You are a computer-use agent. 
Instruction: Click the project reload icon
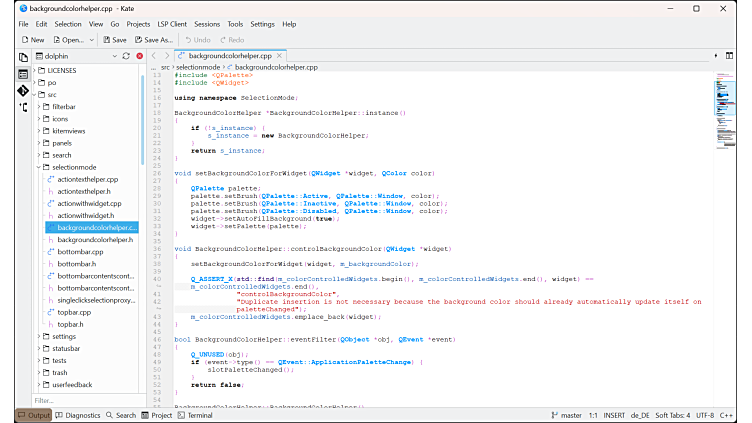126,56
